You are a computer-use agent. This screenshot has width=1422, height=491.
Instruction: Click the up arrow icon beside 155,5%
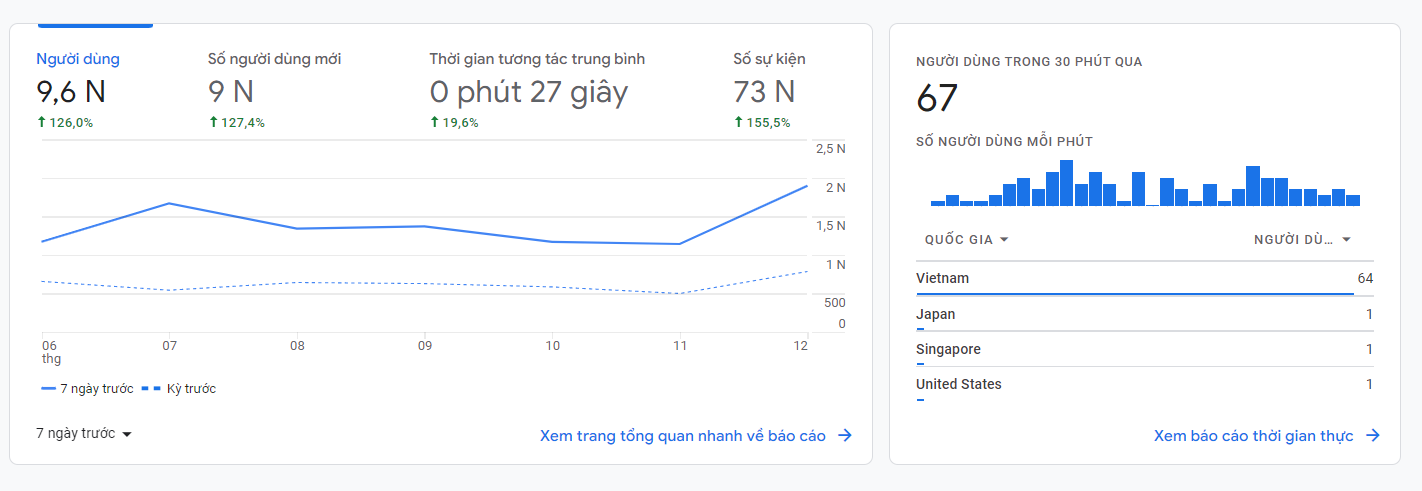738,123
